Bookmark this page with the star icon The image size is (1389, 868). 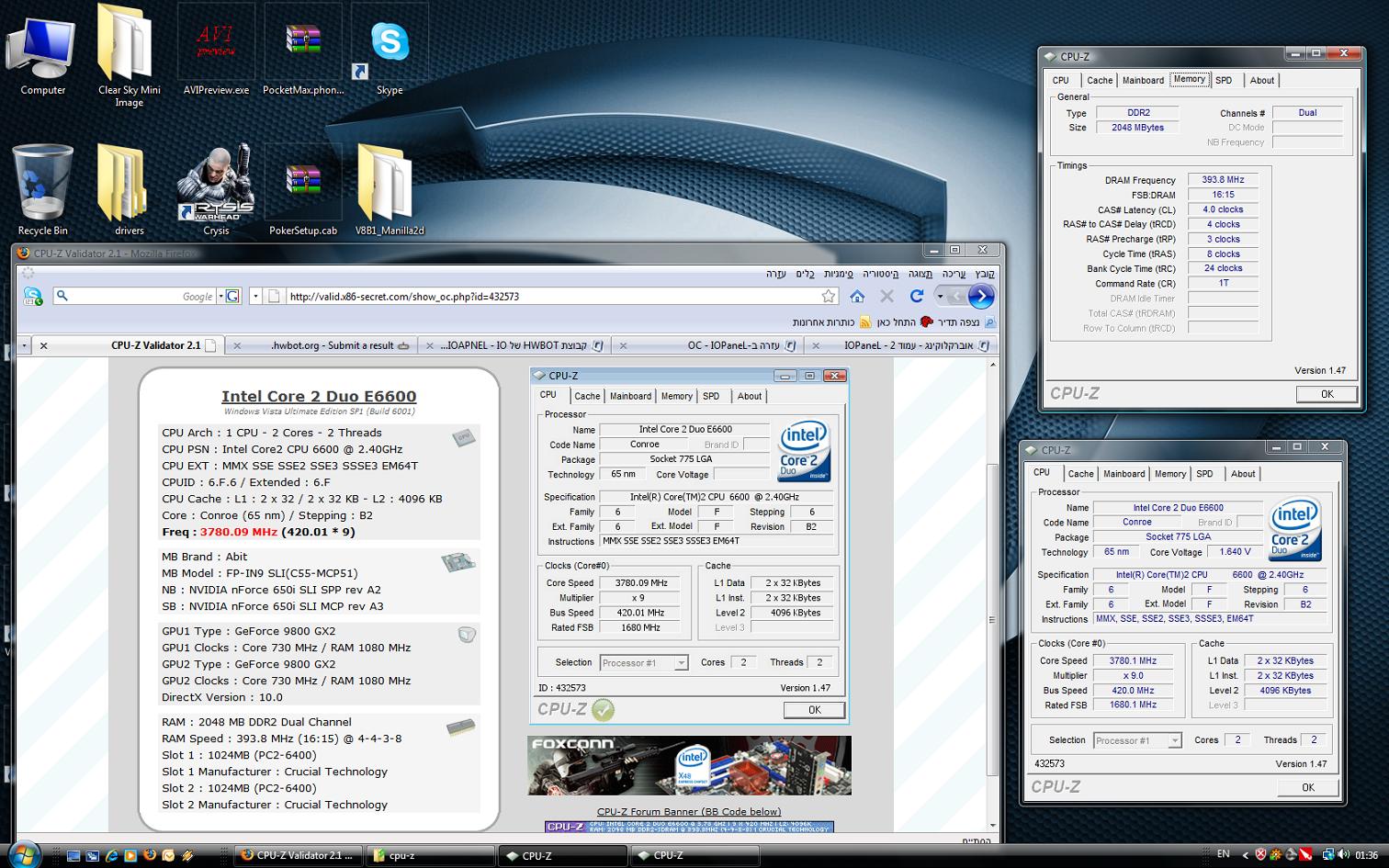point(829,296)
